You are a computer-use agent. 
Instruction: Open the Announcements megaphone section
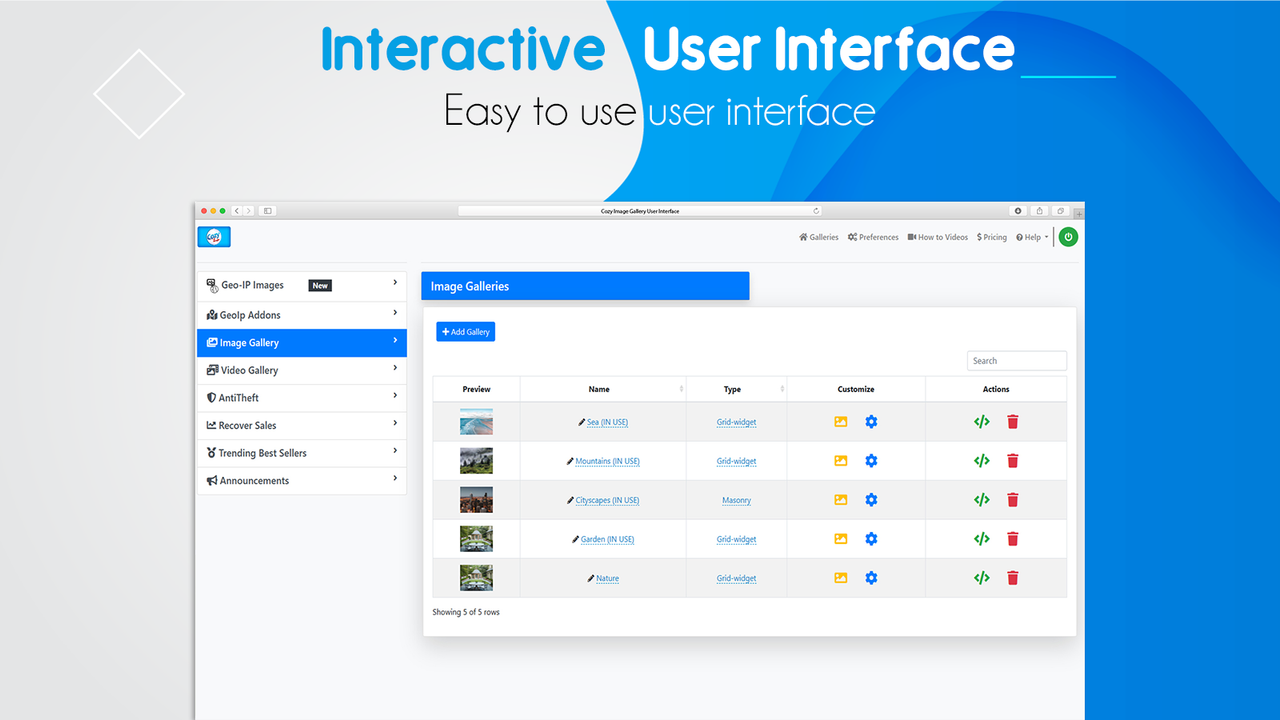[x=255, y=480]
